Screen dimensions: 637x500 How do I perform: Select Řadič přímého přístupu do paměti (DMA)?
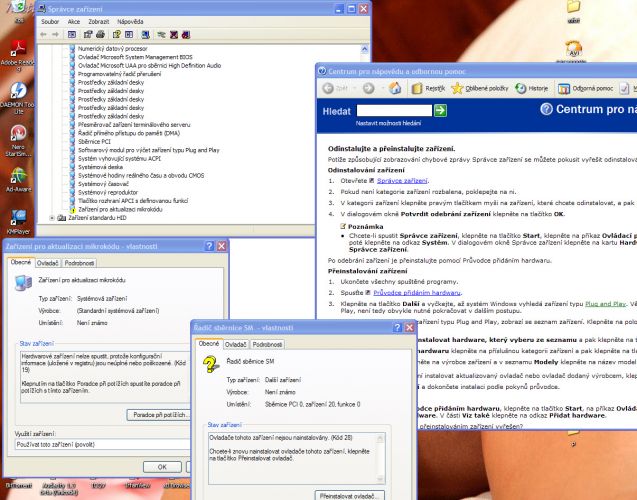point(129,133)
